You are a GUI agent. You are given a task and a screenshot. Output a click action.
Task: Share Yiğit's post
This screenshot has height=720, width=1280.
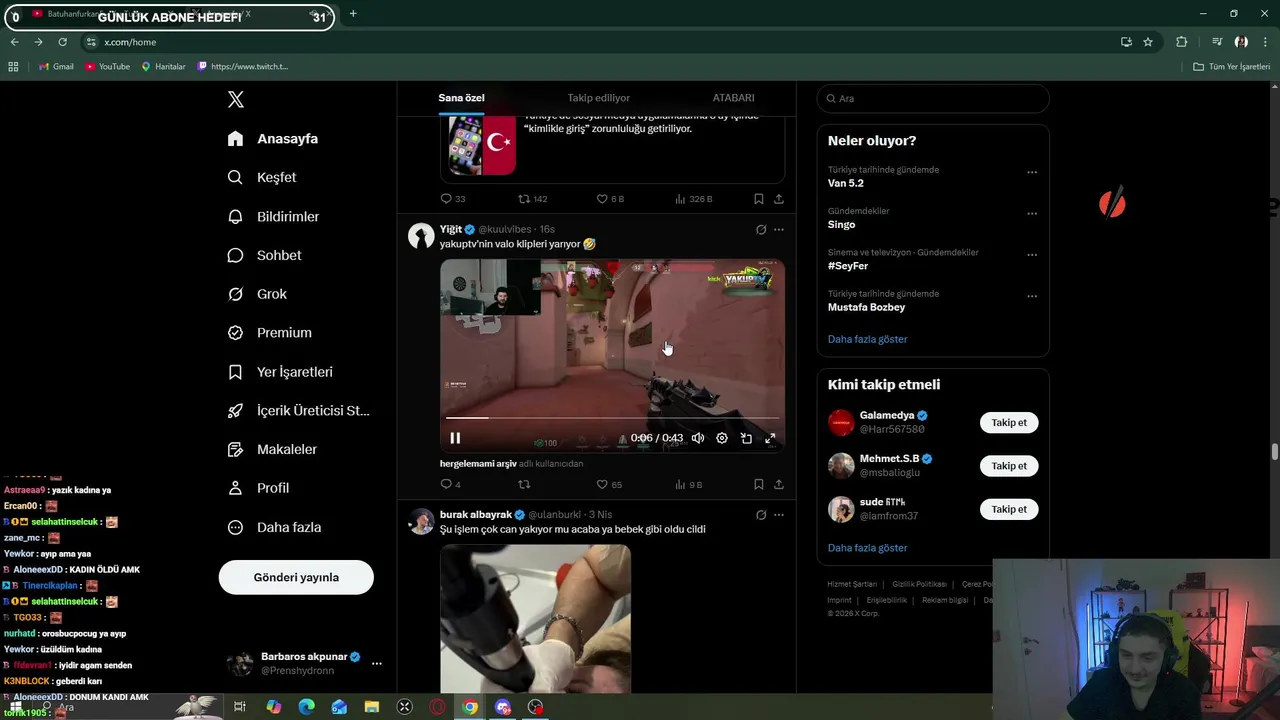[x=779, y=484]
